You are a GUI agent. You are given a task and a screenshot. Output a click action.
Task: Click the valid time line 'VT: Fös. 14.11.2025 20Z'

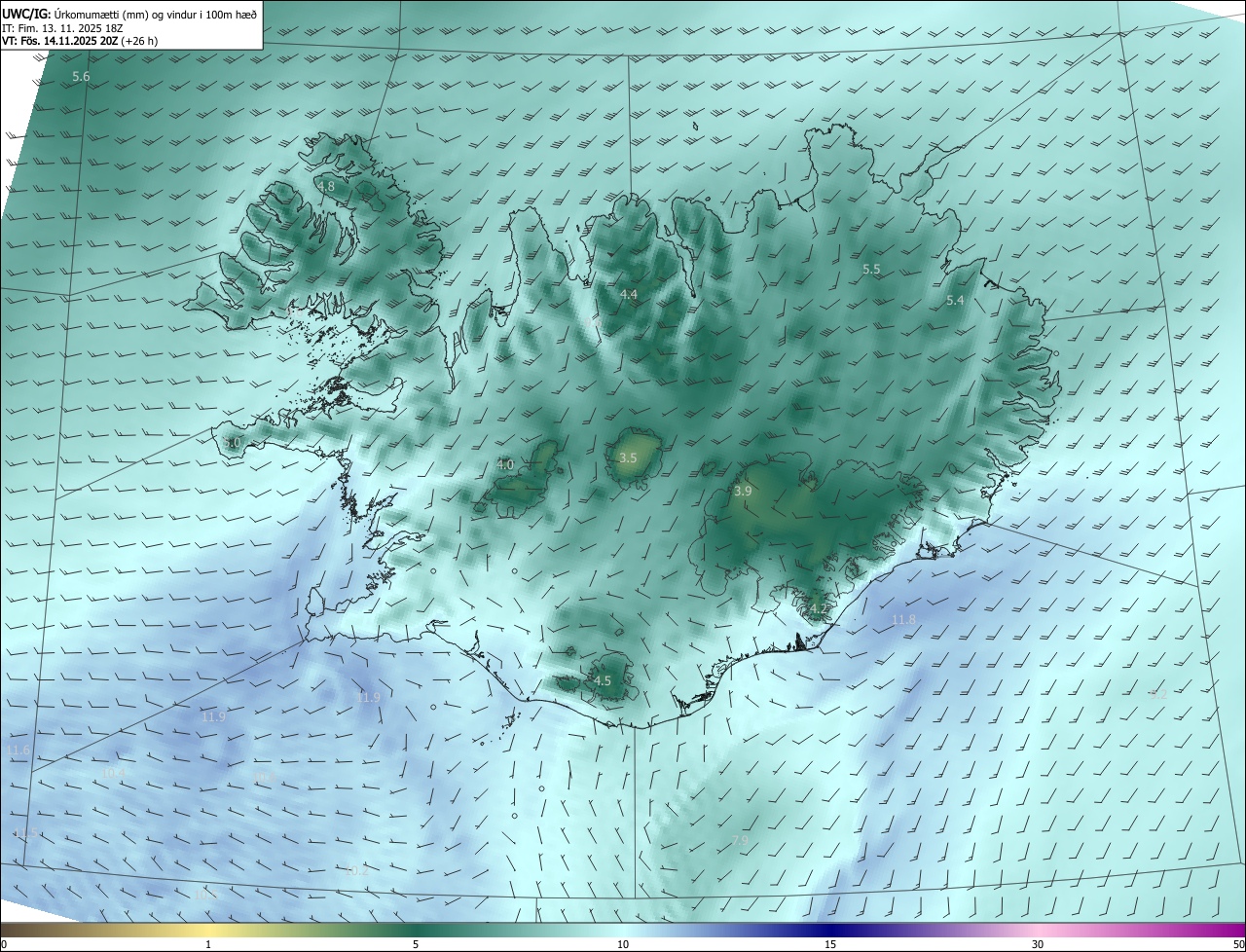click(x=60, y=41)
